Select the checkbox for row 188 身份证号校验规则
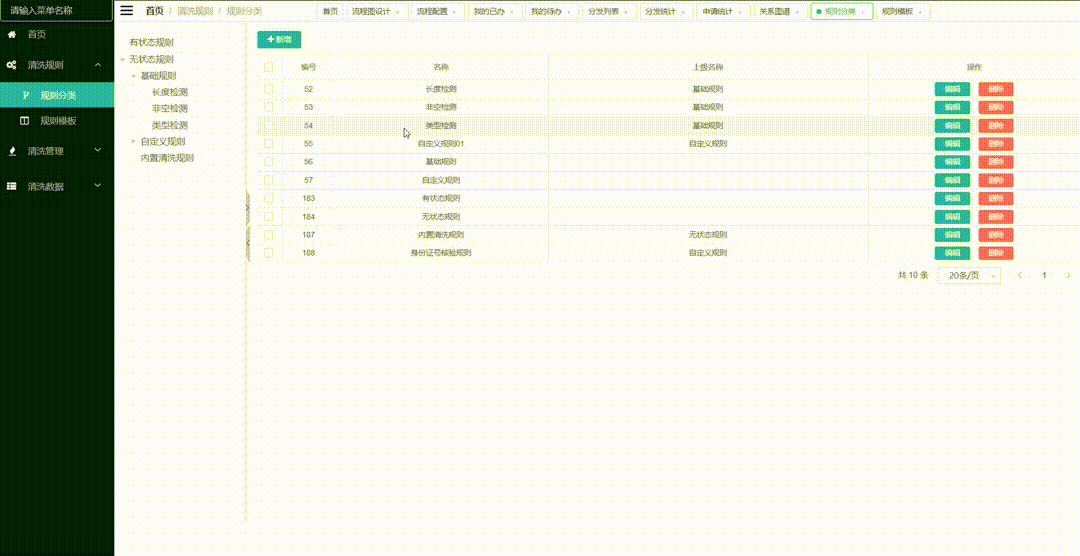Screen dimensions: 1080x556 268,253
